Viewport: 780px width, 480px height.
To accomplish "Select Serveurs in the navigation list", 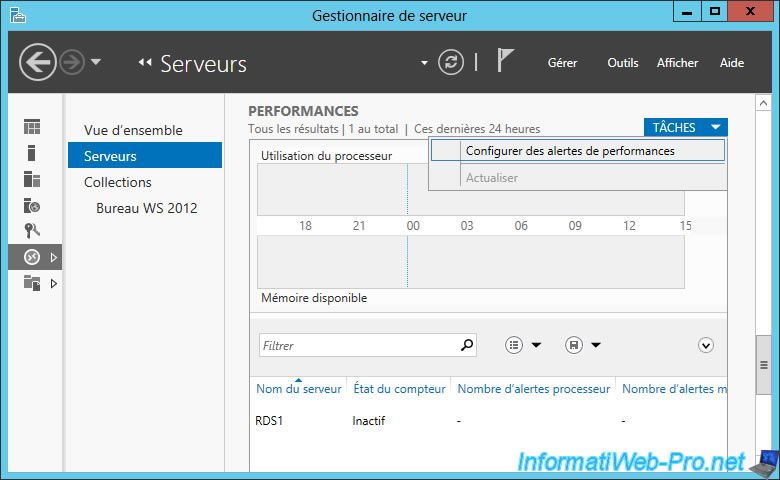I will tap(145, 156).
